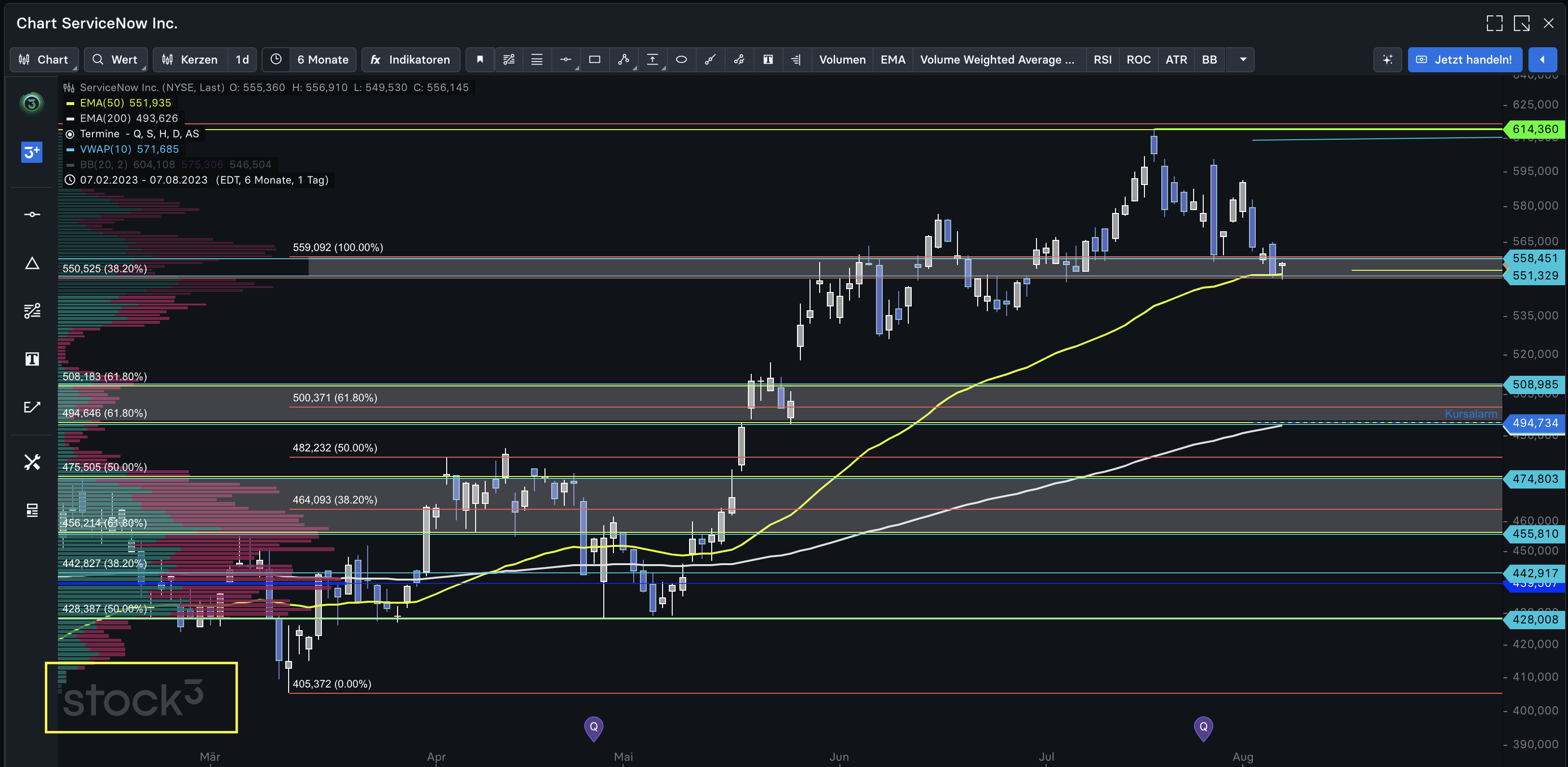This screenshot has height=767, width=1568.
Task: Open the template layout icon in sidebar
Action: [x=32, y=510]
